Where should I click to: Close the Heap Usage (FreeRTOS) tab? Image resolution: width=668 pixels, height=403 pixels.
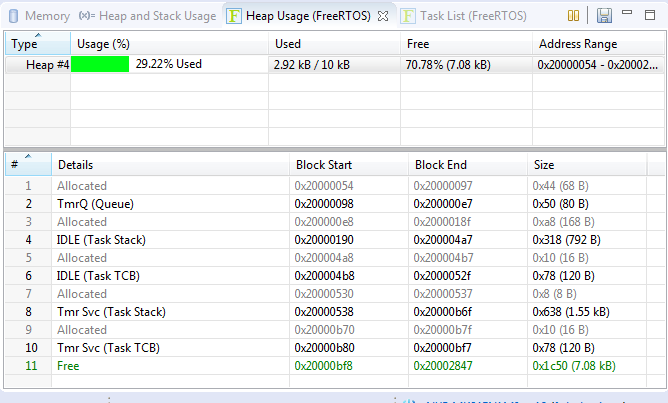pos(383,16)
